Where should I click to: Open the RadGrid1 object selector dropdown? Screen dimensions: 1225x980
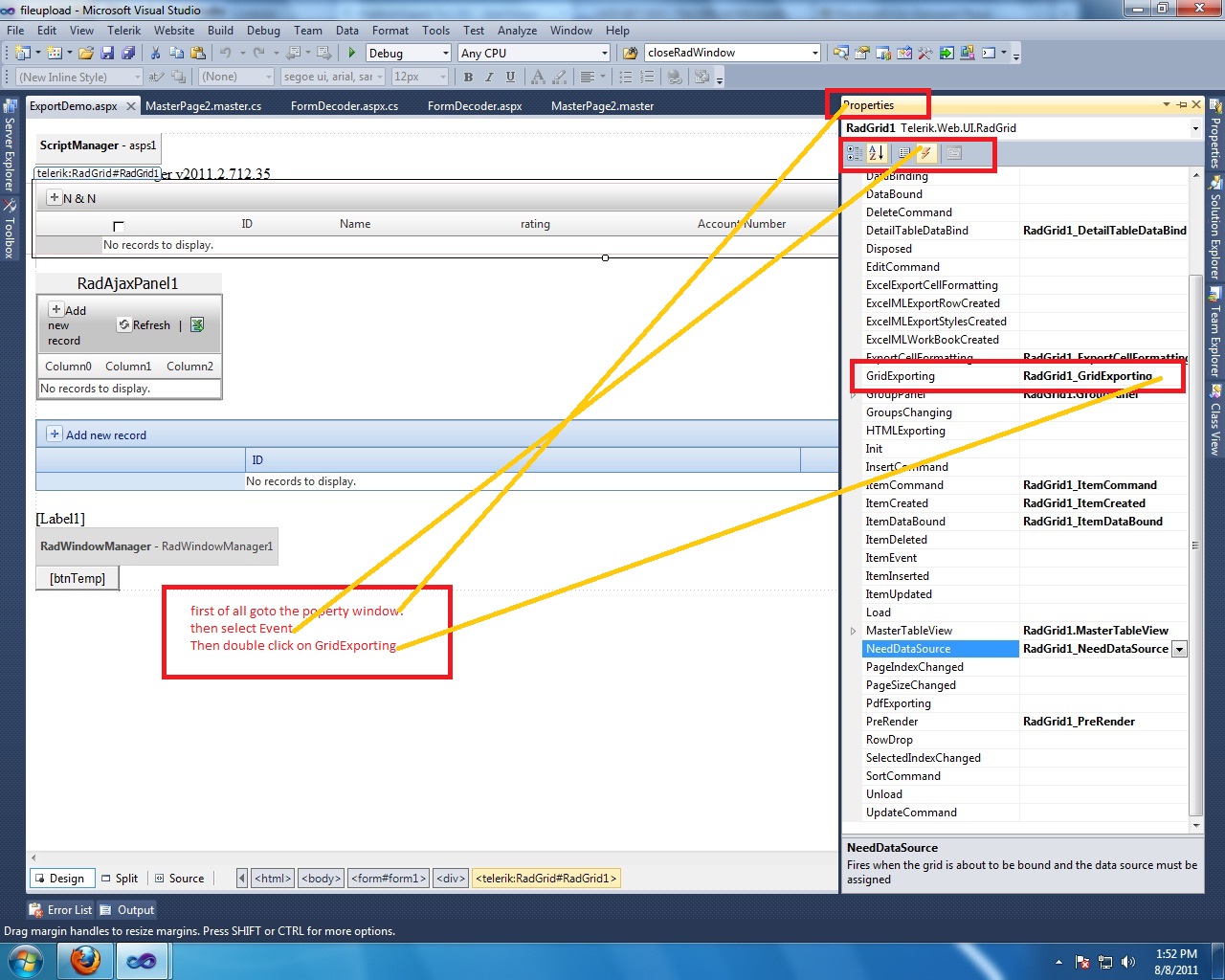(x=1195, y=128)
